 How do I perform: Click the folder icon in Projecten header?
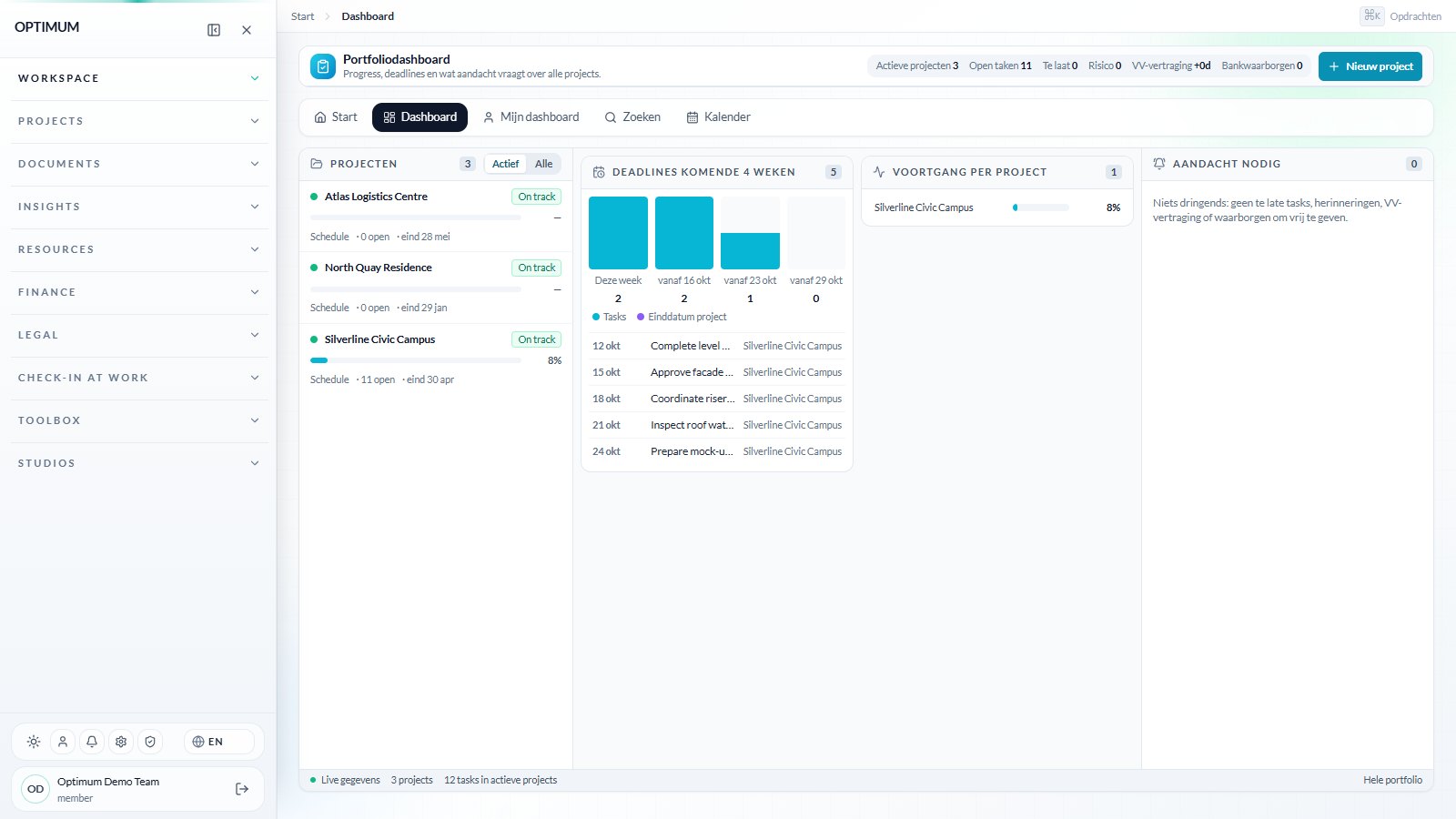(317, 164)
